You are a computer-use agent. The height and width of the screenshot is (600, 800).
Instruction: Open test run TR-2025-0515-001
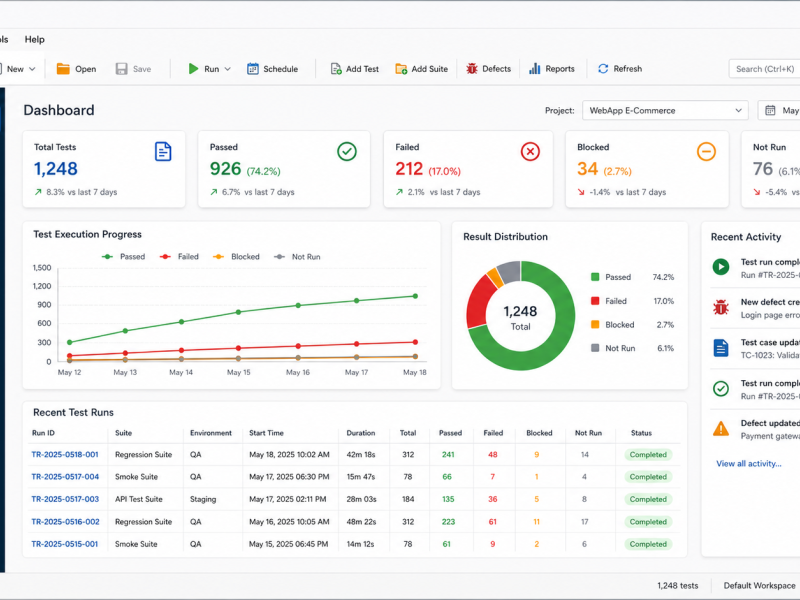click(64, 544)
